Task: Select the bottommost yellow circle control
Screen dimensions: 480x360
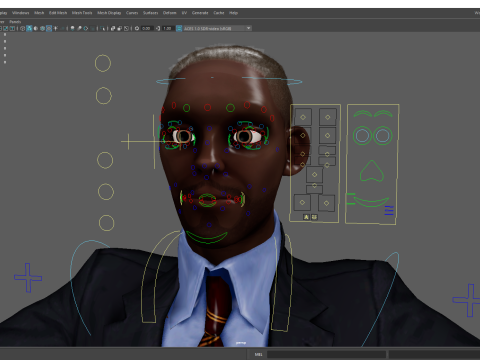Action: coord(106,223)
